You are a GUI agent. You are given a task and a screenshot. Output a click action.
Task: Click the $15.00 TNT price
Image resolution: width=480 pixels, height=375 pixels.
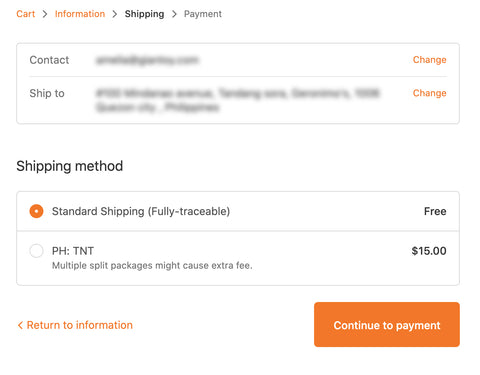(429, 251)
